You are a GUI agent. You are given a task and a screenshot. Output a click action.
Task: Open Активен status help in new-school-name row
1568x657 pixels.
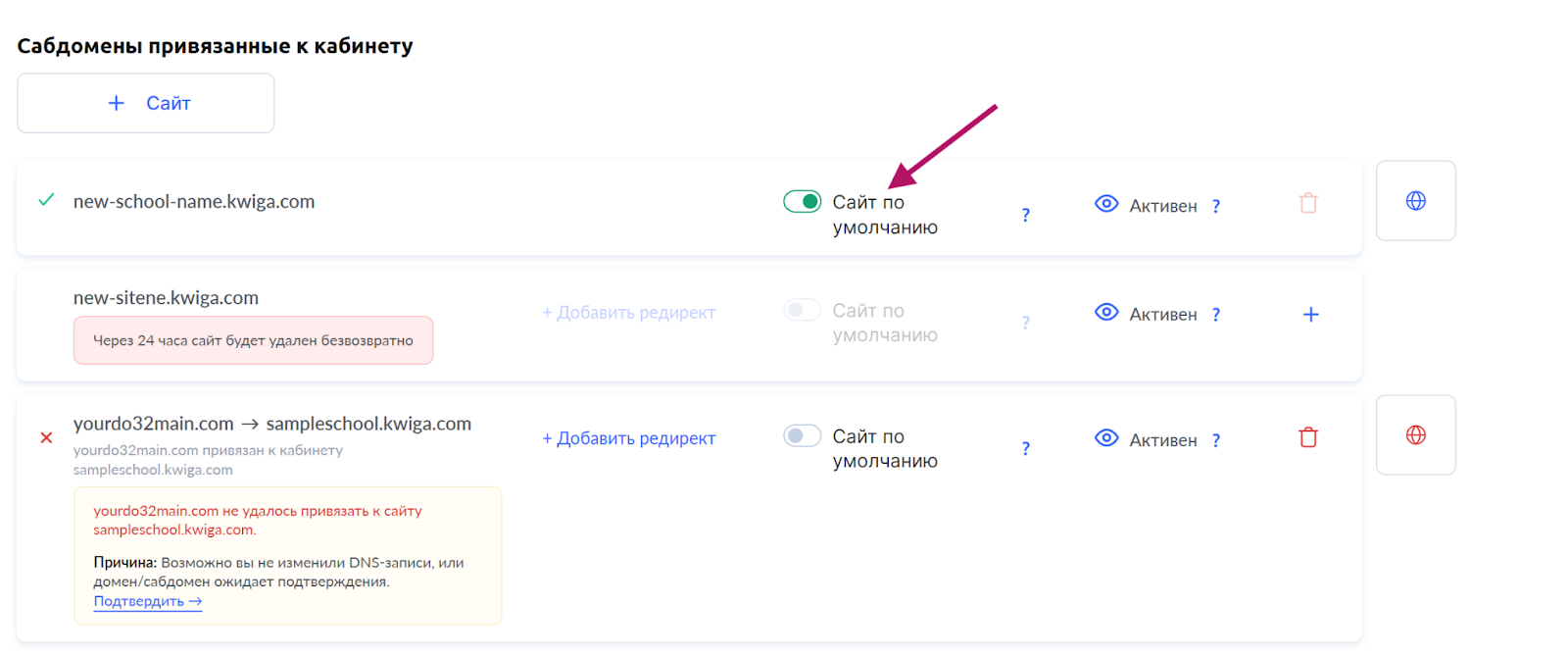(x=1216, y=206)
